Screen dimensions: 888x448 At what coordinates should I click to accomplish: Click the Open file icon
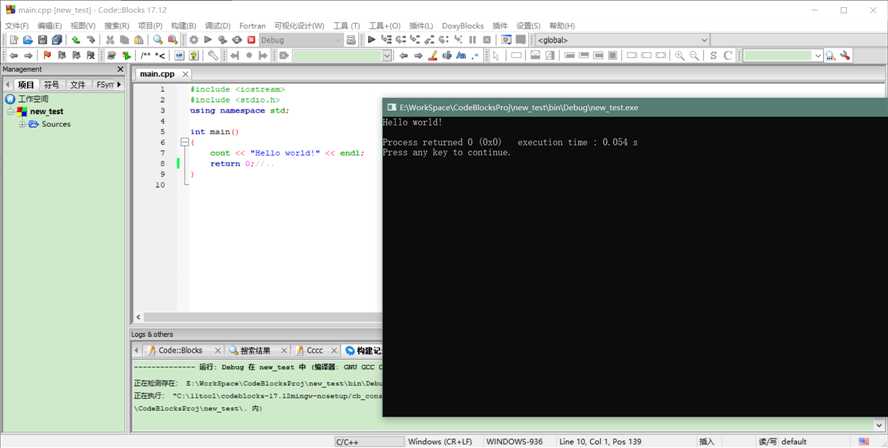(x=28, y=40)
